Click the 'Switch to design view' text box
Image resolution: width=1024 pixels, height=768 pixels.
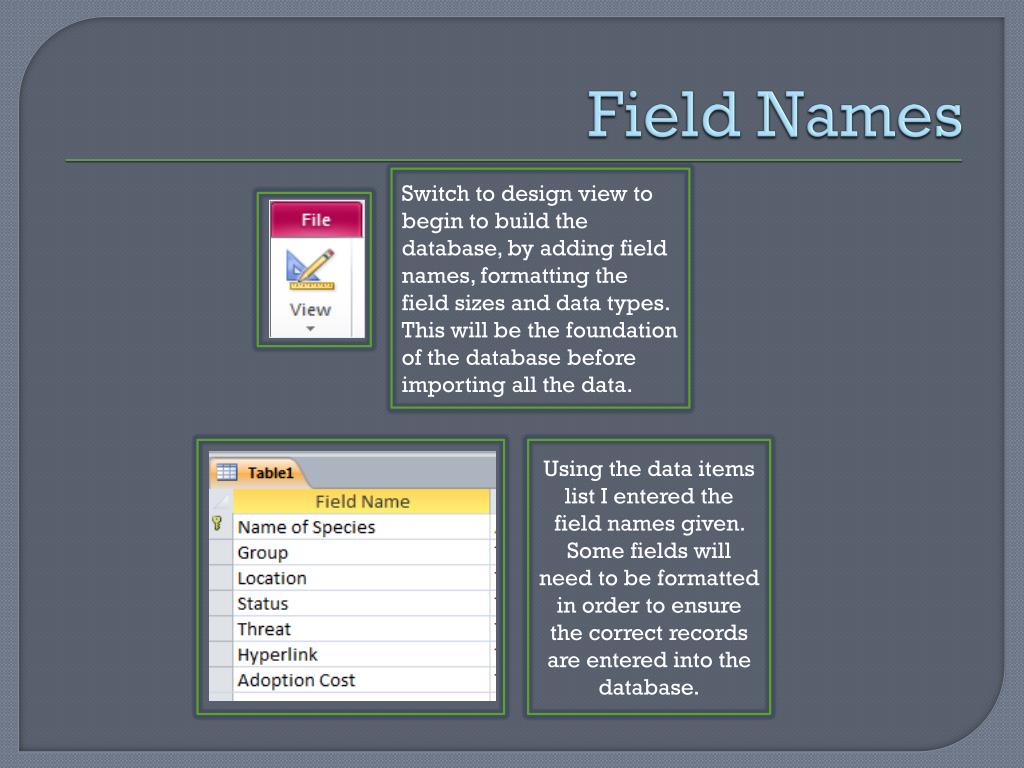pyautogui.click(x=540, y=289)
